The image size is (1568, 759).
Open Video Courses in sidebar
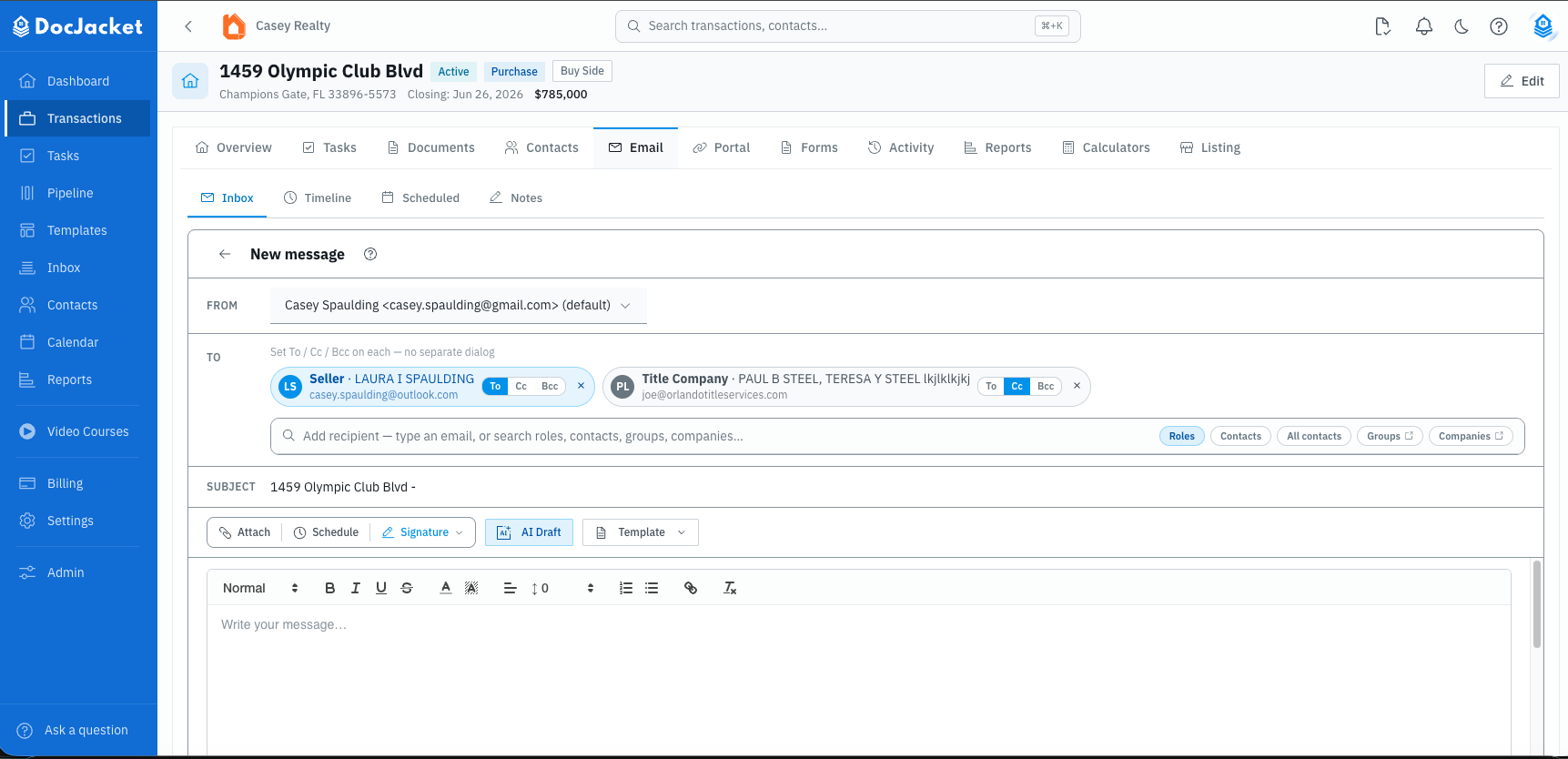pos(78,431)
